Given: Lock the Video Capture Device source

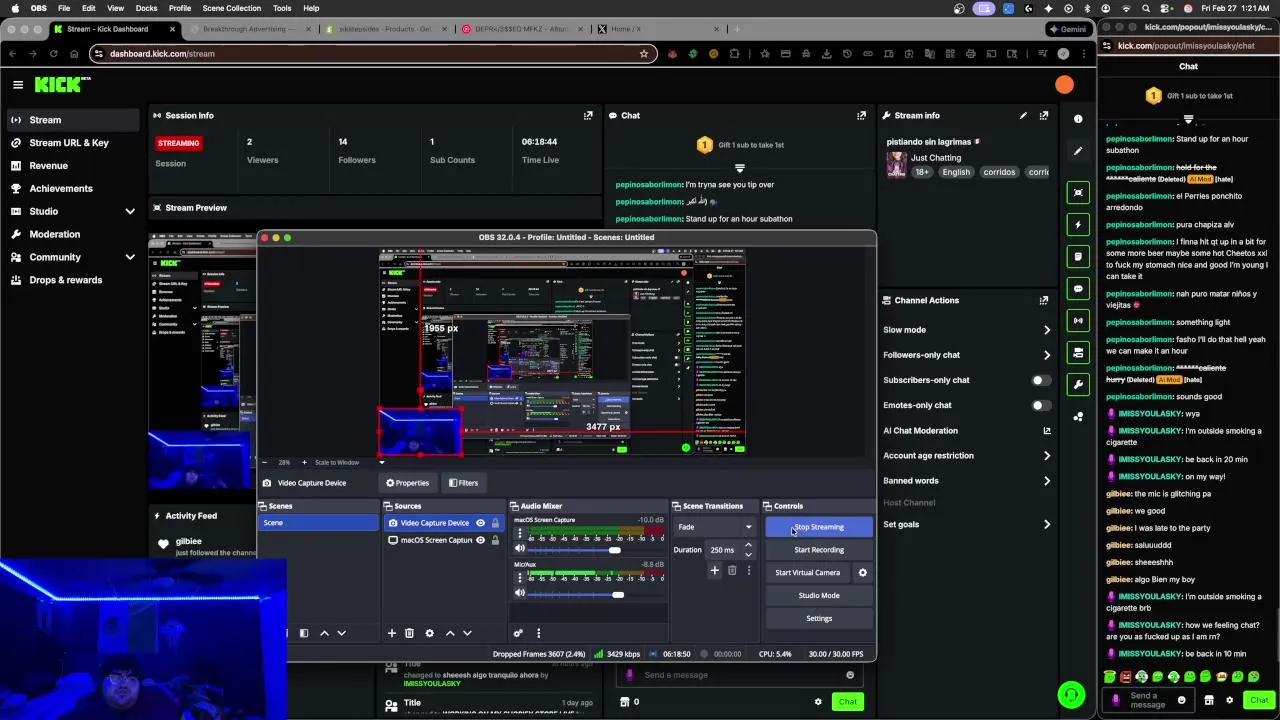Looking at the screenshot, I should (495, 523).
